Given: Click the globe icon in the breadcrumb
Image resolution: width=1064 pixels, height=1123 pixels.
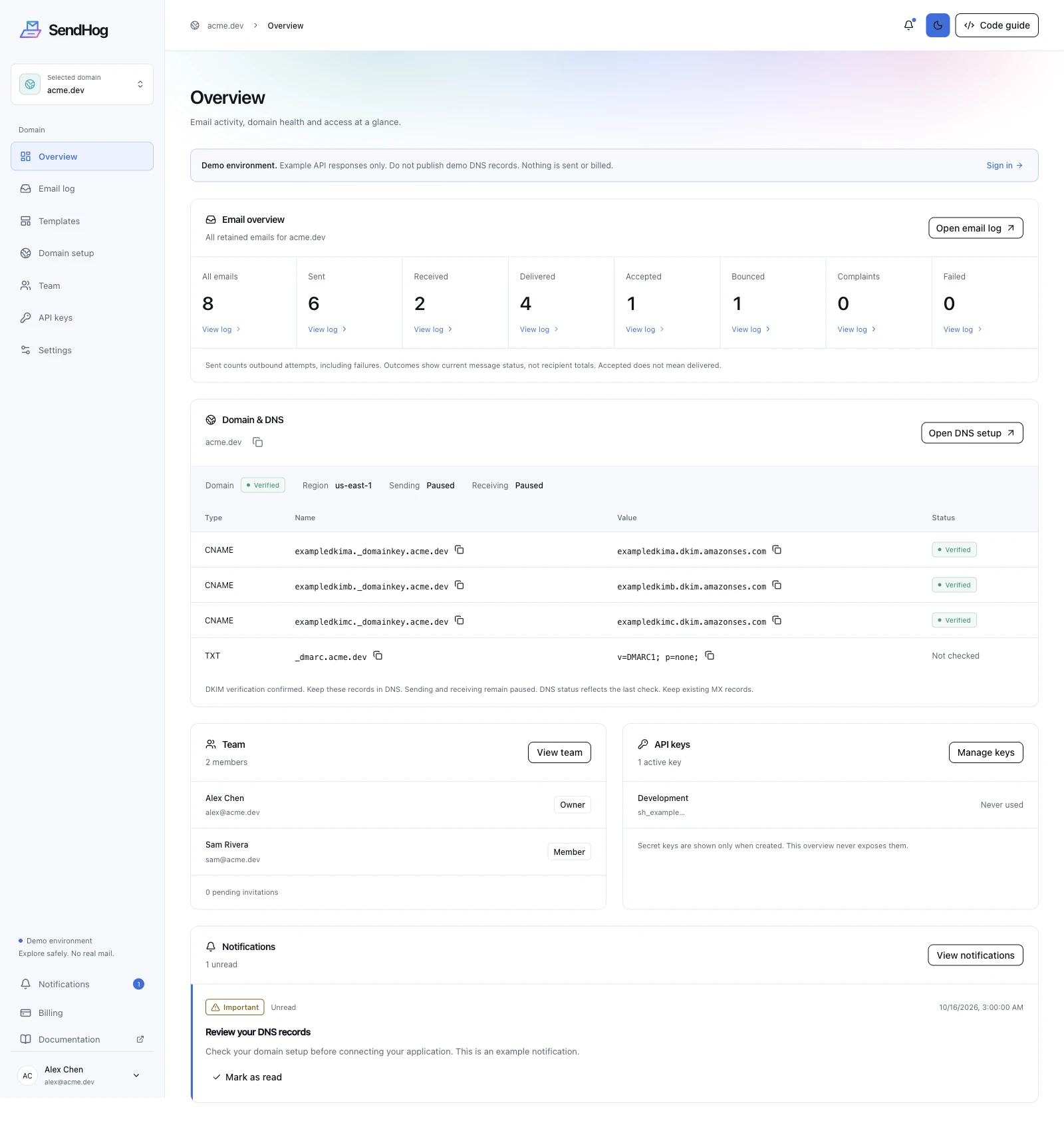Looking at the screenshot, I should (195, 25).
